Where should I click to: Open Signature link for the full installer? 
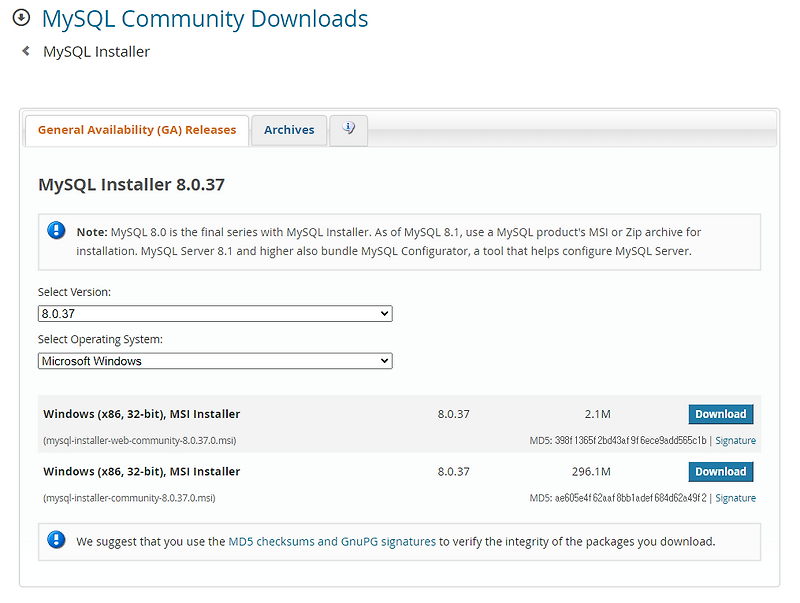coord(735,497)
